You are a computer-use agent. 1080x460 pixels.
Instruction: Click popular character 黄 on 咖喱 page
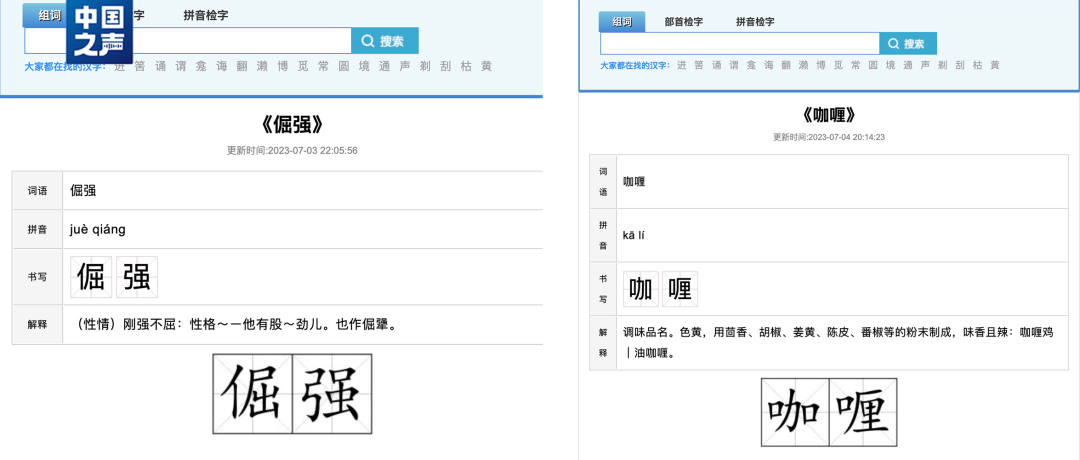(994, 65)
